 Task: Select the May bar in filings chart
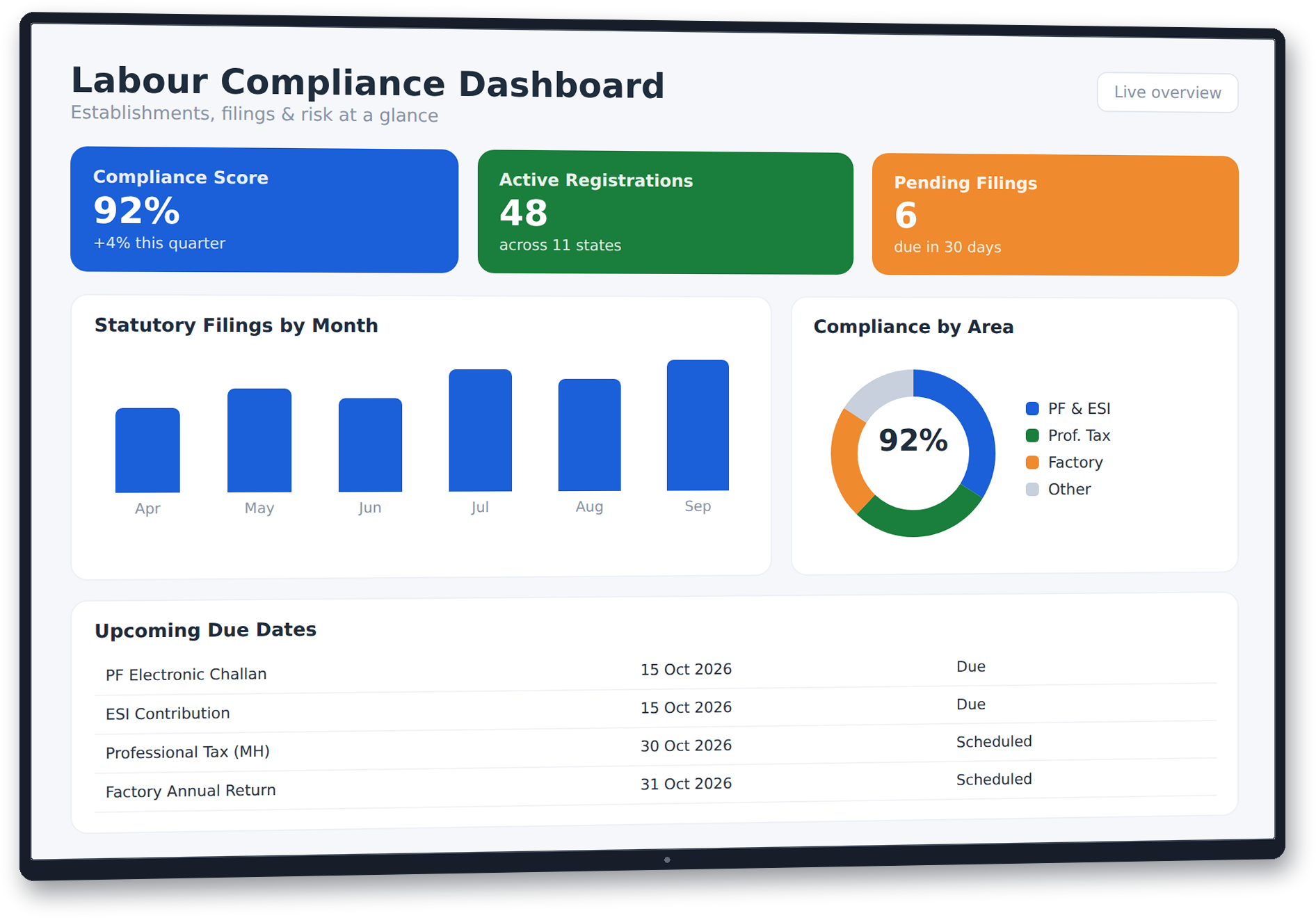[x=259, y=440]
